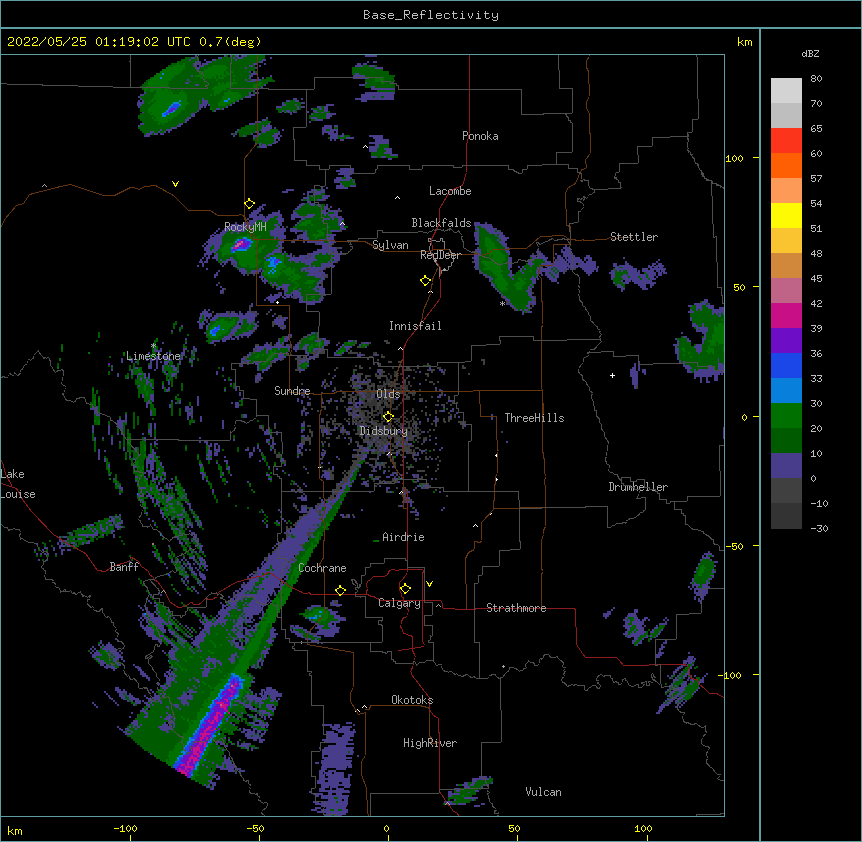Click the magenta storm core near RockyMH
The width and height of the screenshot is (862, 842).
click(x=240, y=245)
